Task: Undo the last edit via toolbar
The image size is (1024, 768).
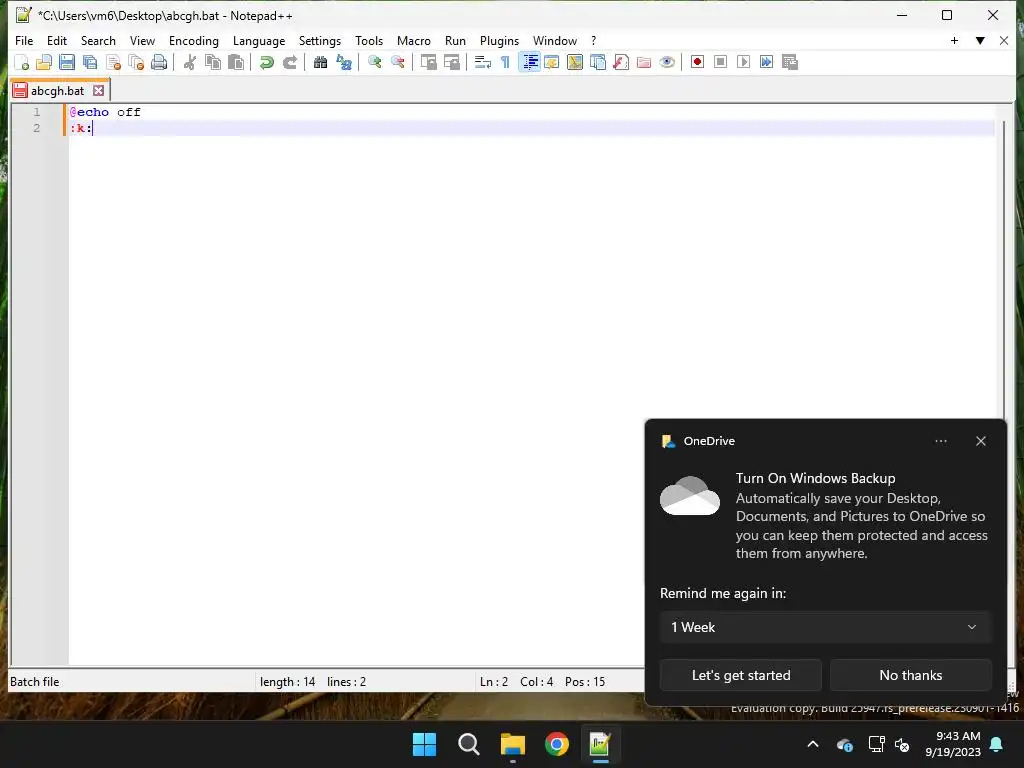Action: click(266, 62)
